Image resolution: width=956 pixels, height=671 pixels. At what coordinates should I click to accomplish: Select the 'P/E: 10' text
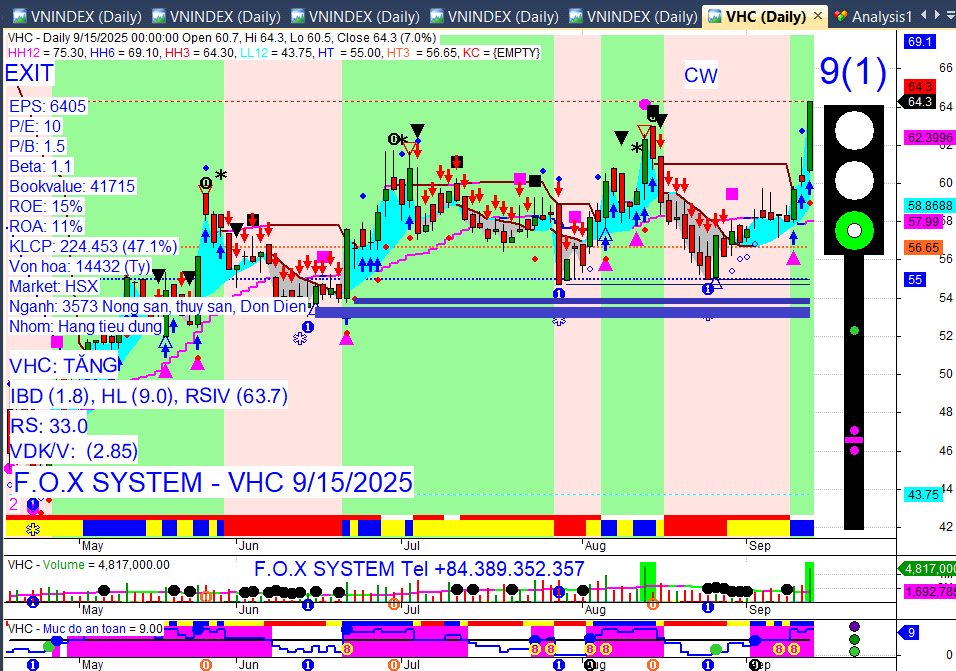(35, 126)
